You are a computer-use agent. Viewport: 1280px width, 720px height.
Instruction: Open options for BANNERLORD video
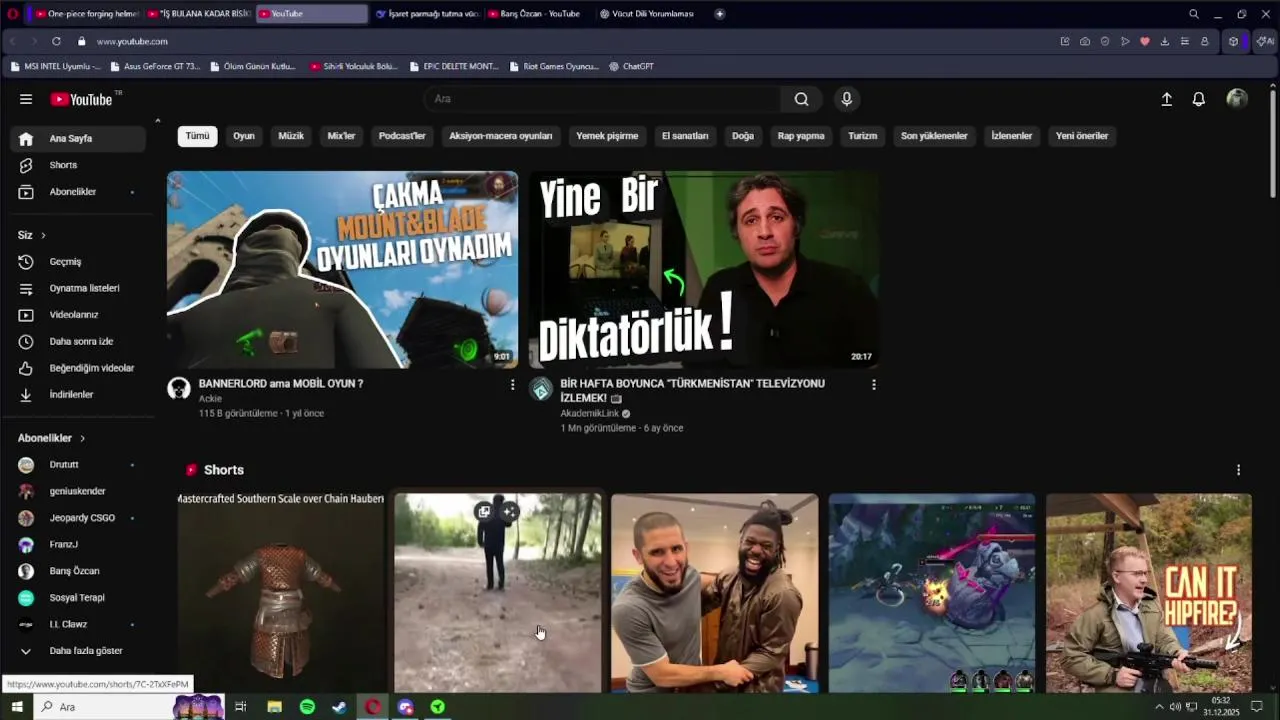point(512,384)
